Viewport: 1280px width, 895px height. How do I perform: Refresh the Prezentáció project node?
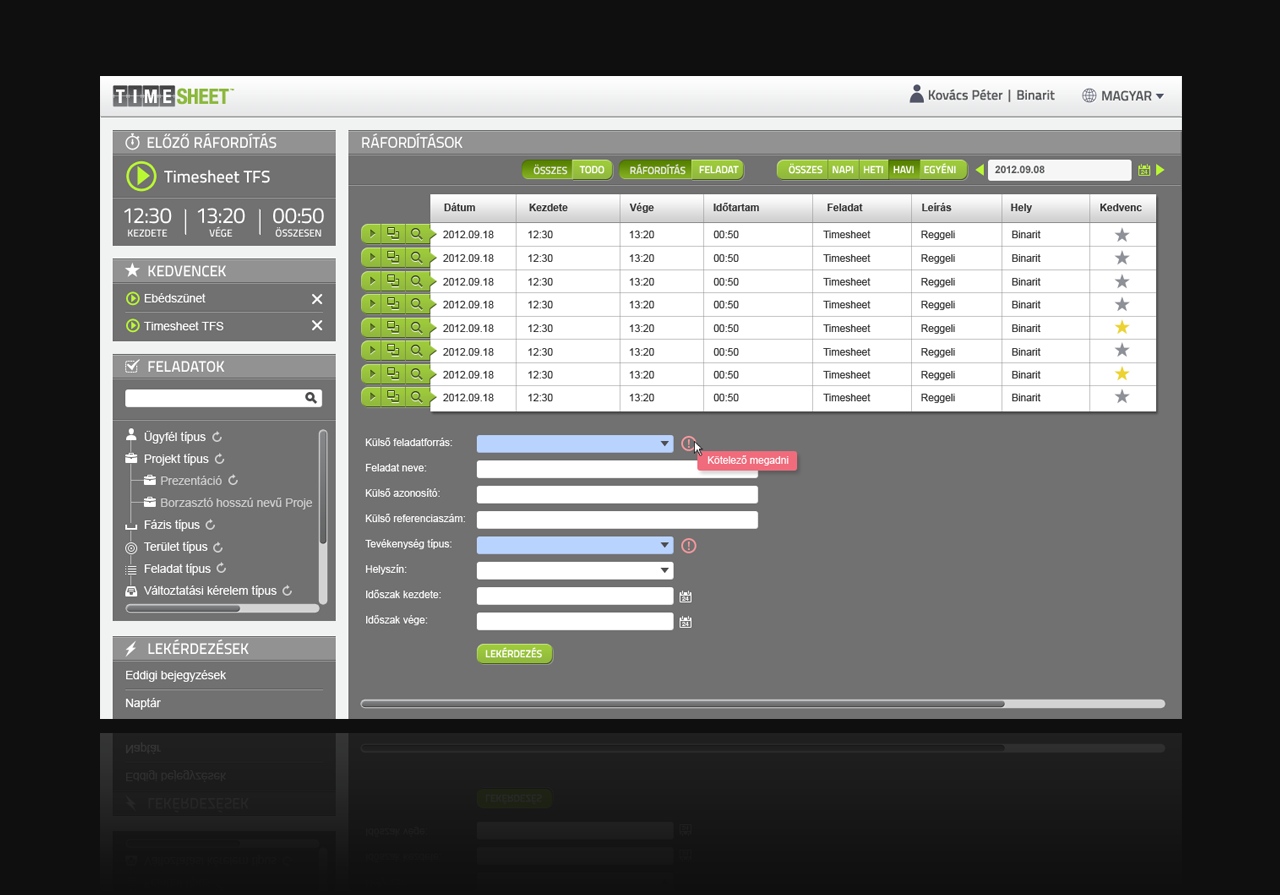233,481
